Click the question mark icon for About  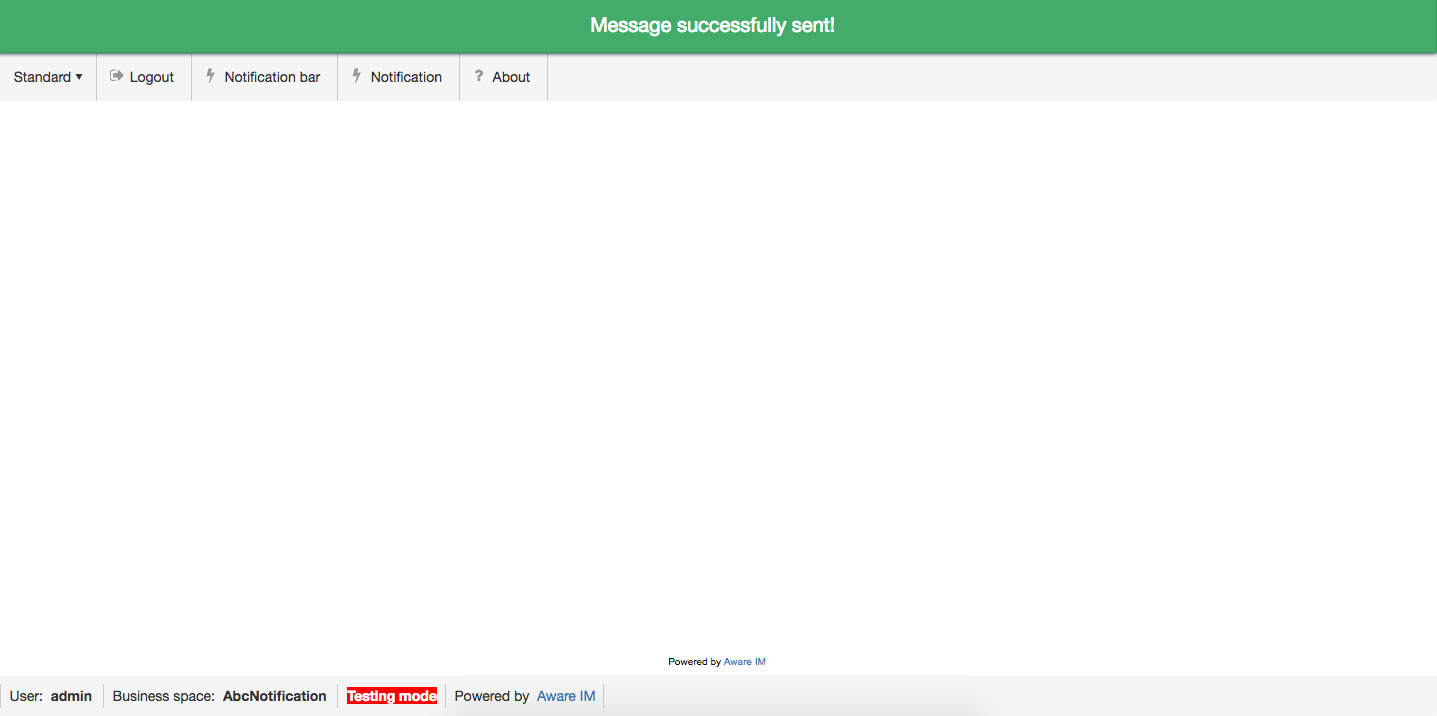478,76
